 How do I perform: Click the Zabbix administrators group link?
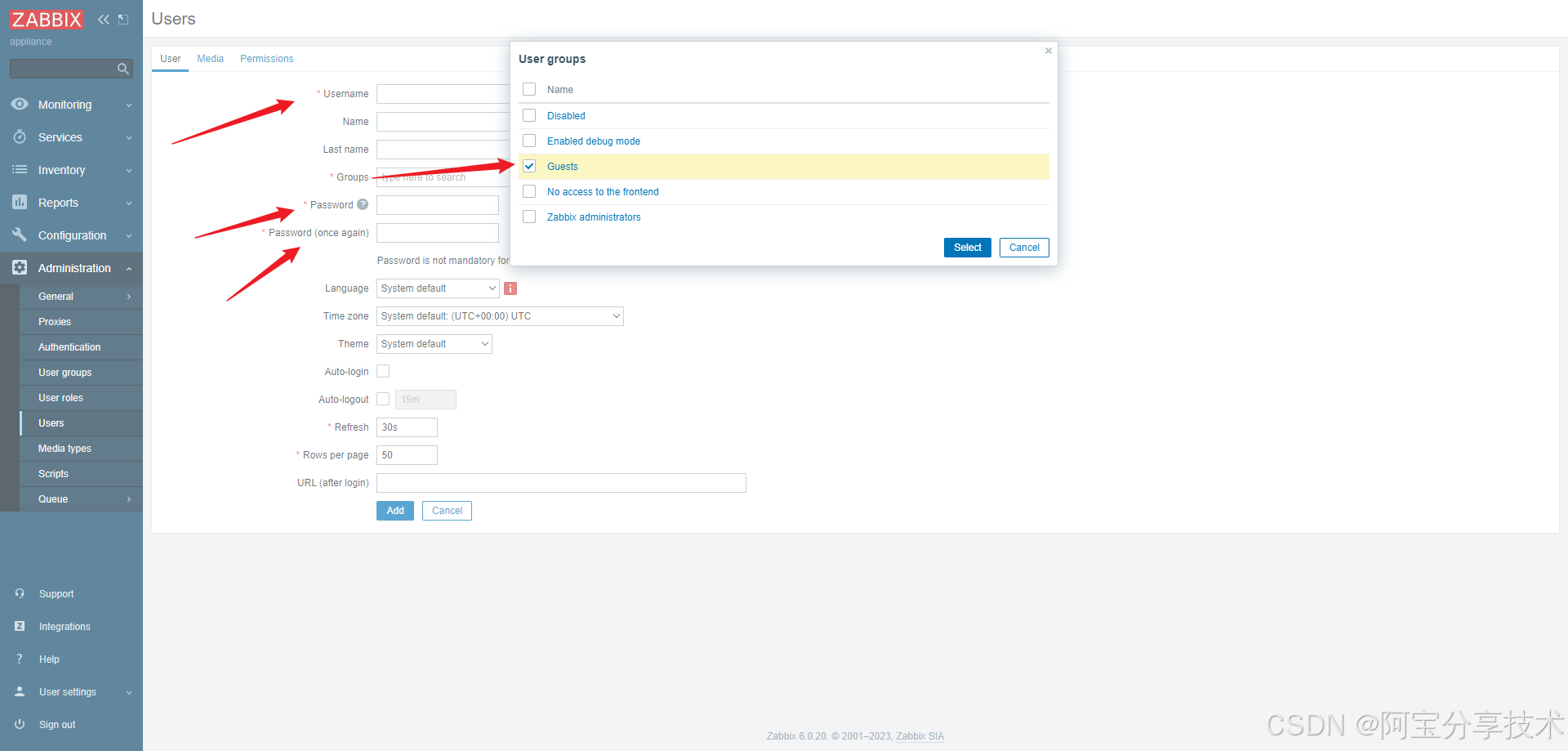click(x=594, y=217)
